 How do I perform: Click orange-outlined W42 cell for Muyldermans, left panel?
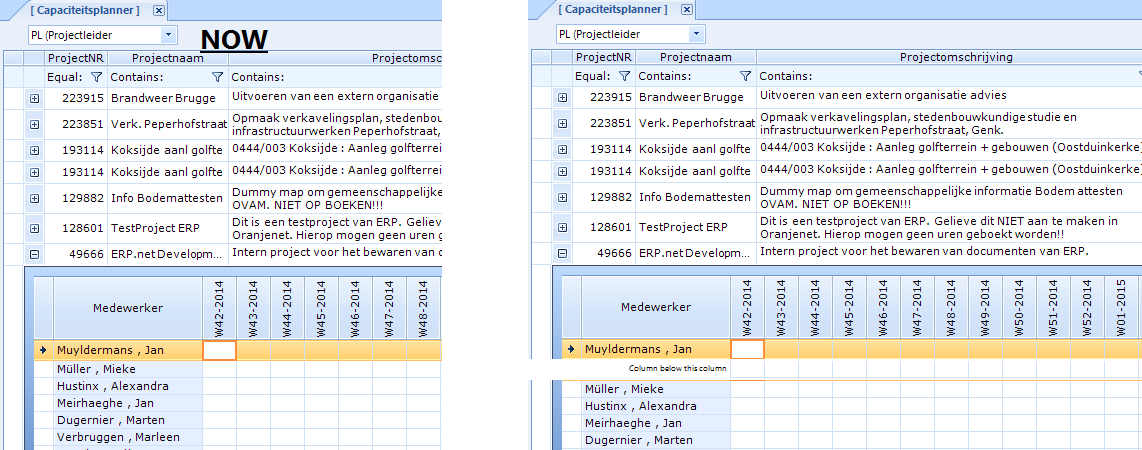point(219,350)
